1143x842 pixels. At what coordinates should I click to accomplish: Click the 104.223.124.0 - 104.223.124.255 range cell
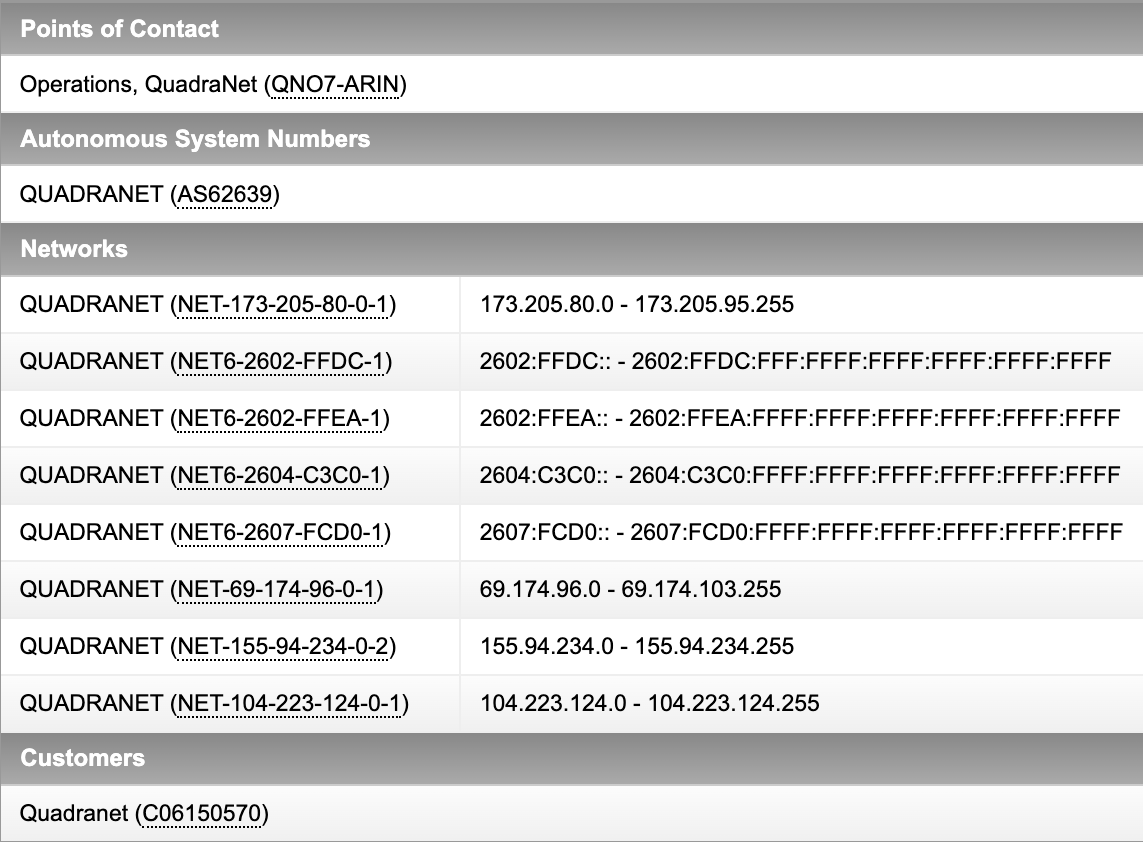click(x=801, y=703)
